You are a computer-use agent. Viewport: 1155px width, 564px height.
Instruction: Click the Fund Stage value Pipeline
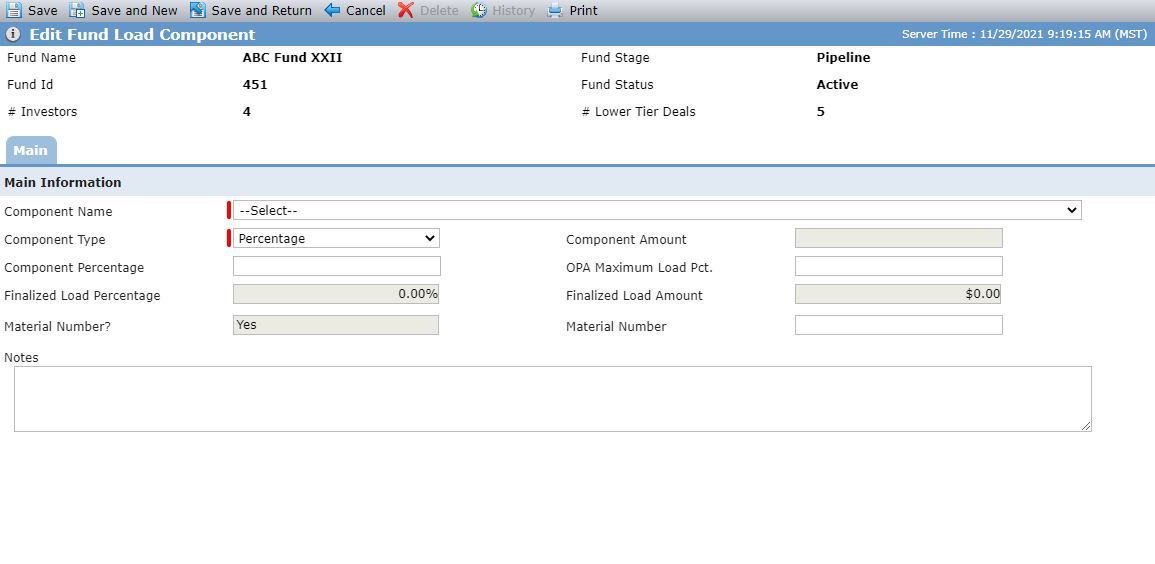843,57
